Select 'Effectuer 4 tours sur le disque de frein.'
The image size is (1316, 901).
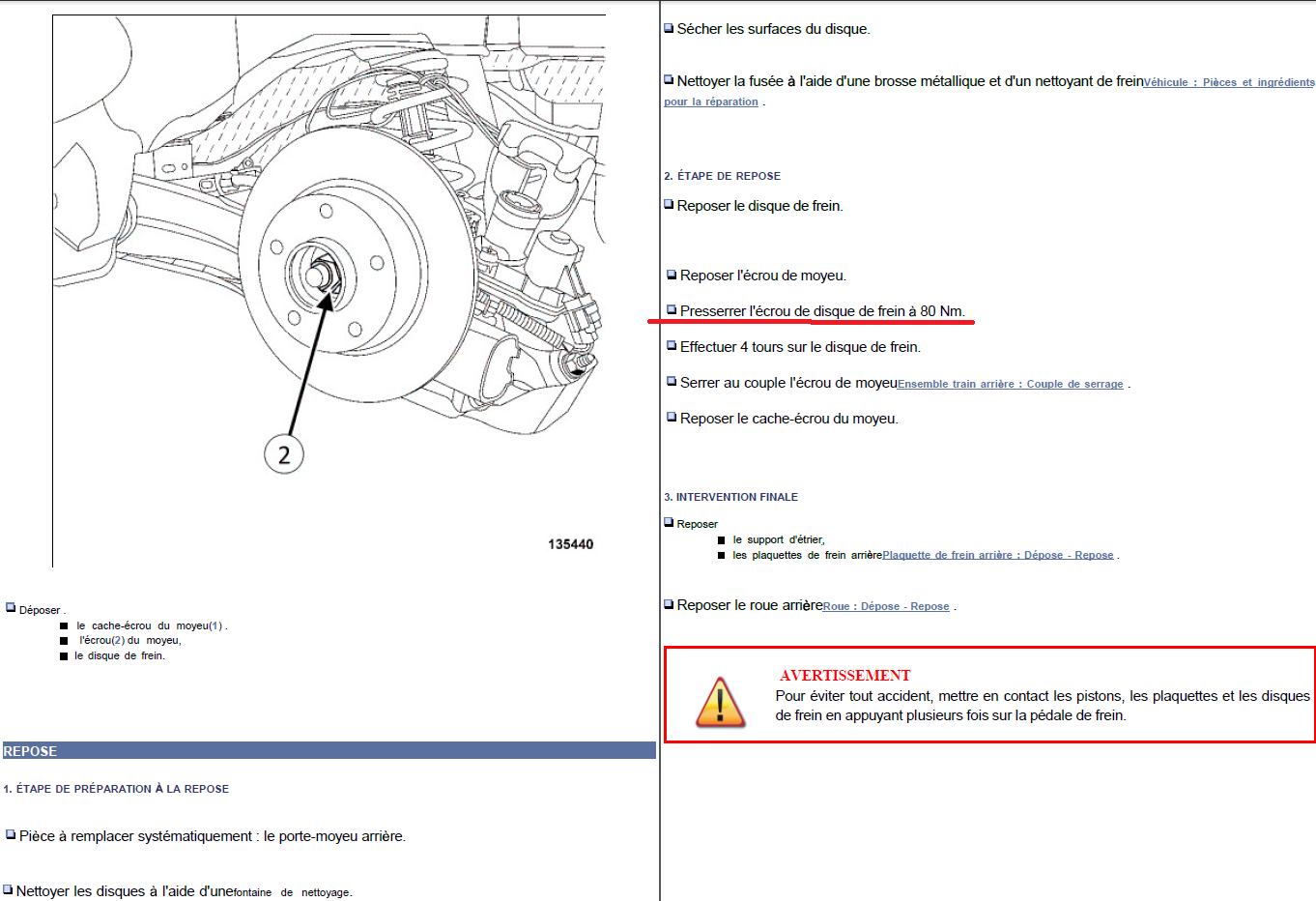800,347
